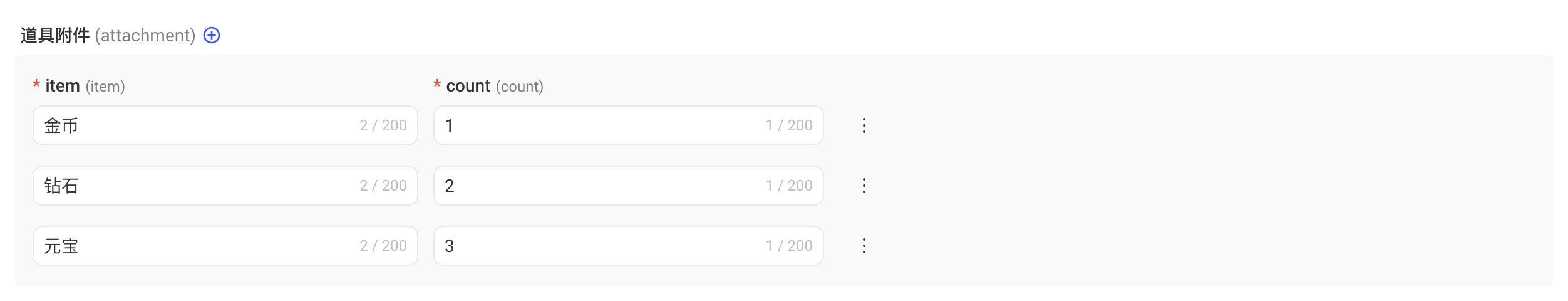Select the count field with value 1
1568x301 pixels.
[628, 125]
